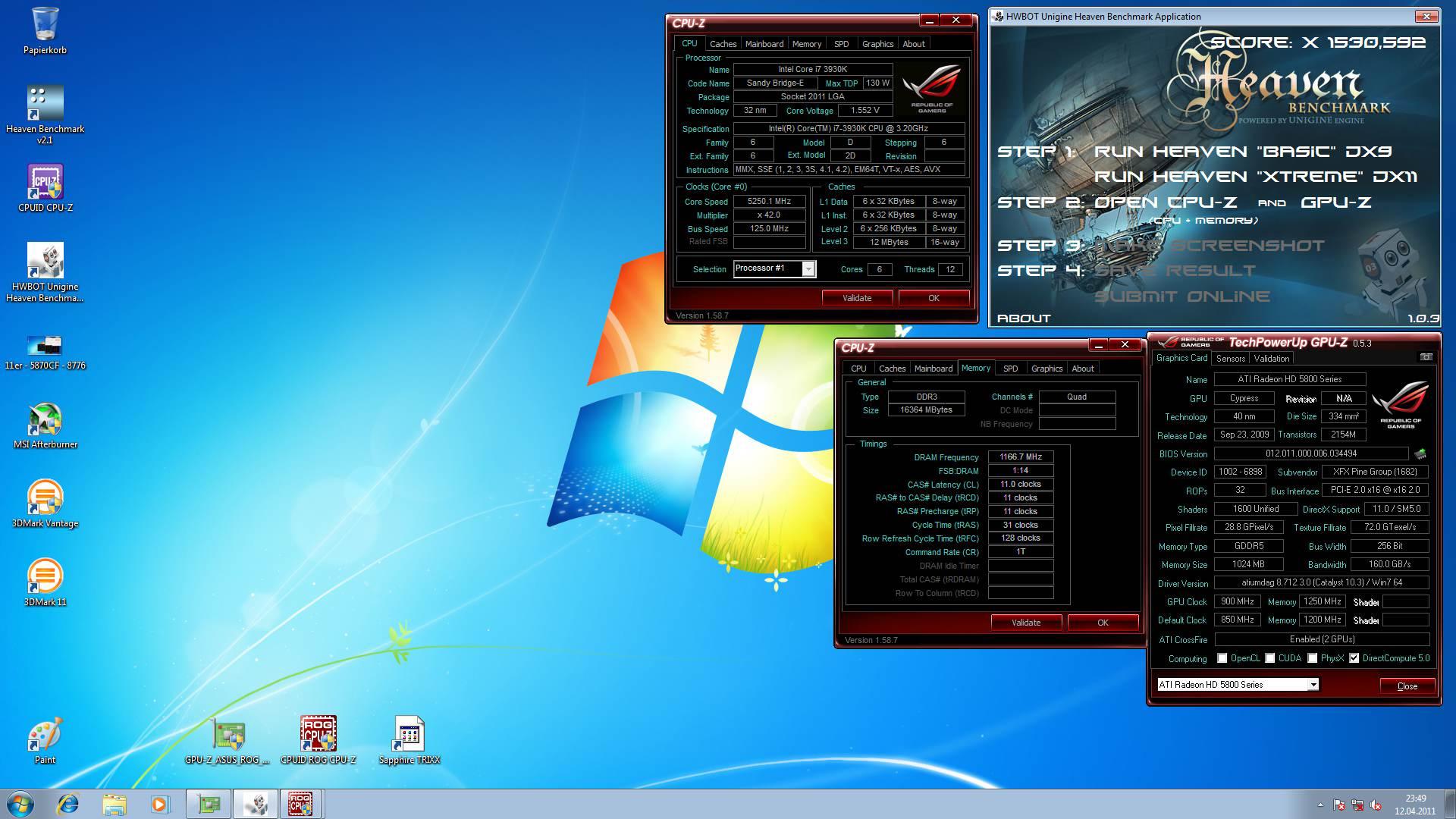The width and height of the screenshot is (1456, 819).
Task: Click GPU-Z screenshot camera icon
Action: coord(1426,357)
